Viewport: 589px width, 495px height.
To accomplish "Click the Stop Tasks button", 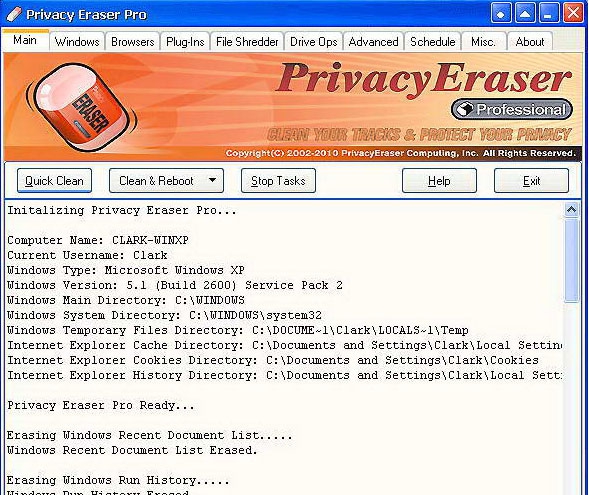I will tap(278, 181).
